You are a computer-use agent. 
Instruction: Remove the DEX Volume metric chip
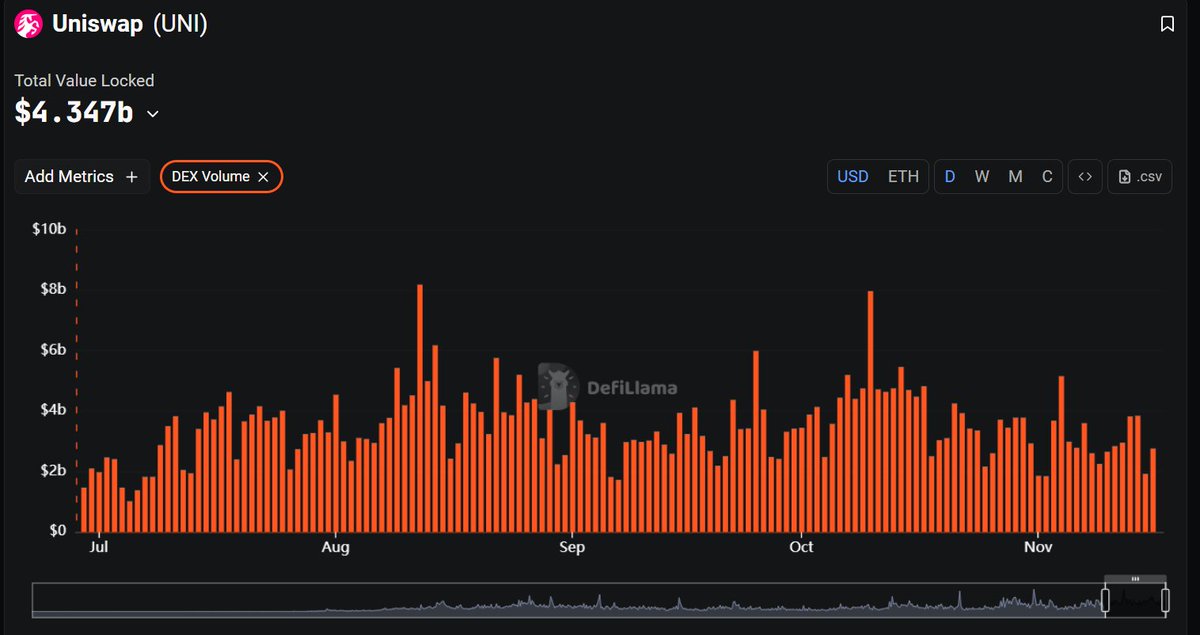[263, 177]
